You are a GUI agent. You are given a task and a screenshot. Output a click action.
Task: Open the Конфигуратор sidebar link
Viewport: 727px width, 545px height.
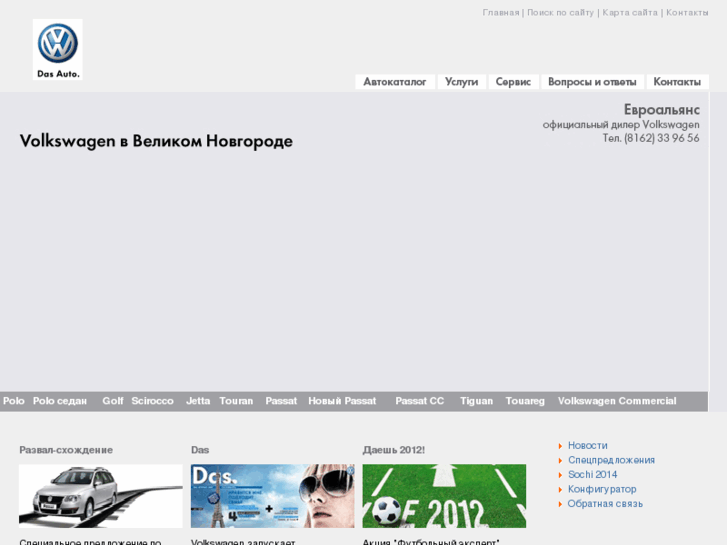[x=602, y=489]
